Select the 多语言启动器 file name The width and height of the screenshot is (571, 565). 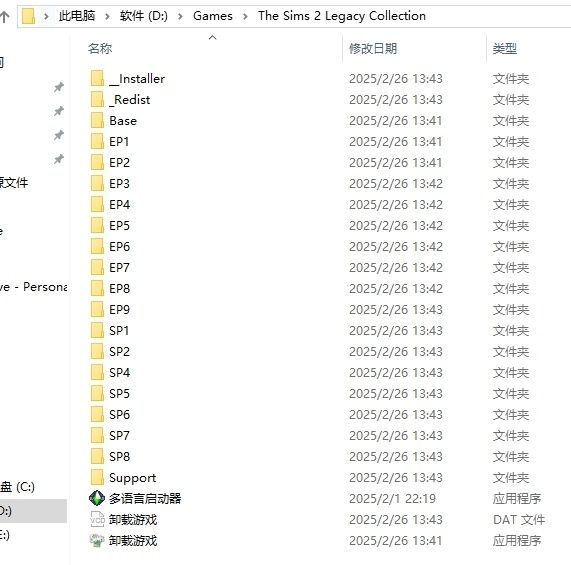coord(145,498)
